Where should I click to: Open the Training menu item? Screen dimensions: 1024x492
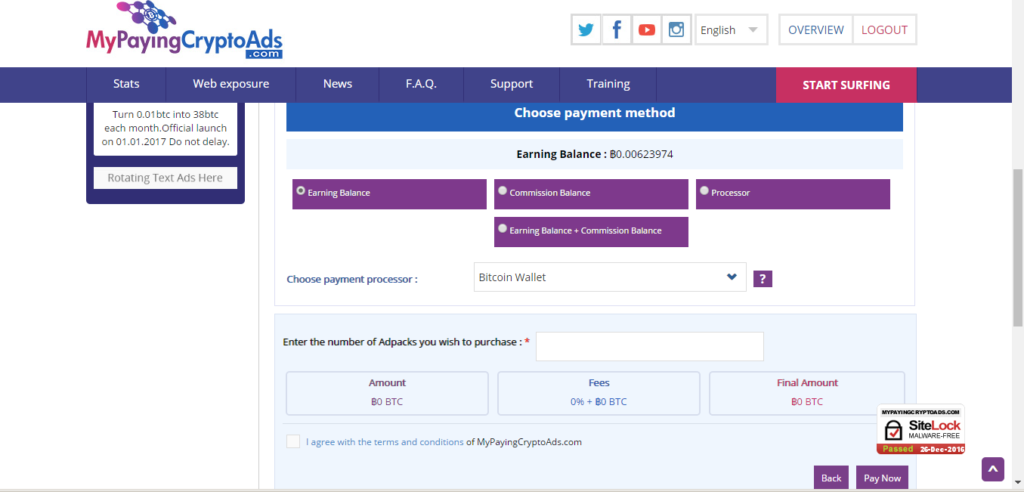click(x=608, y=84)
